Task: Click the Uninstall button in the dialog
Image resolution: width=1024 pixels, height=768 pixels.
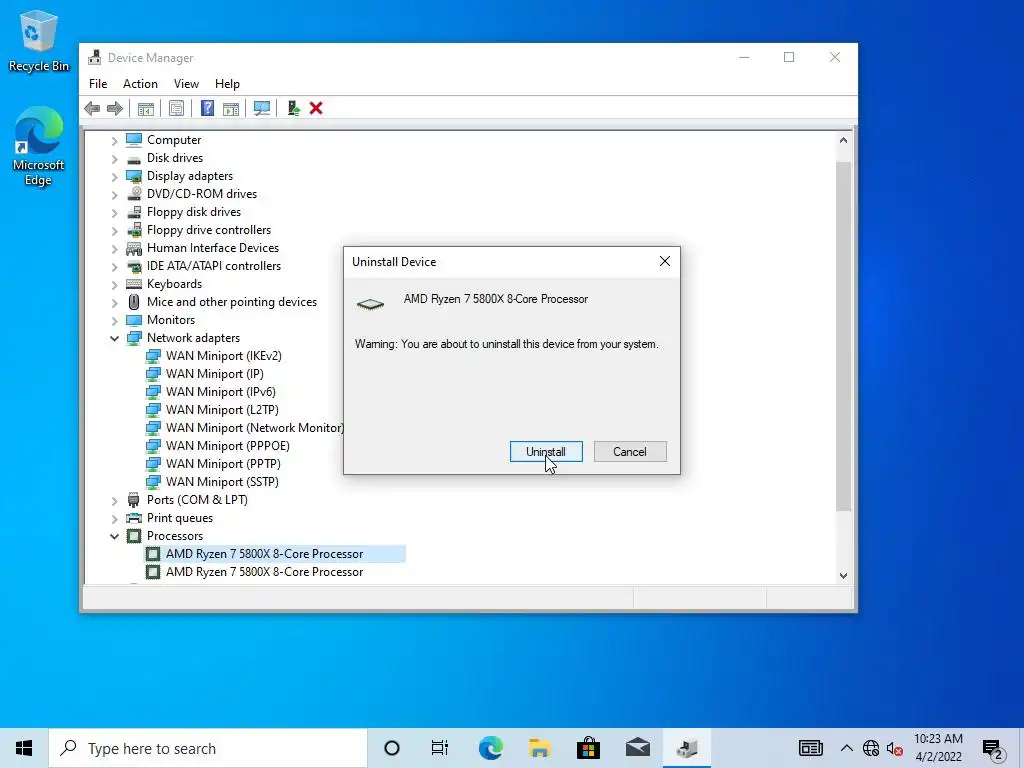Action: coord(546,451)
